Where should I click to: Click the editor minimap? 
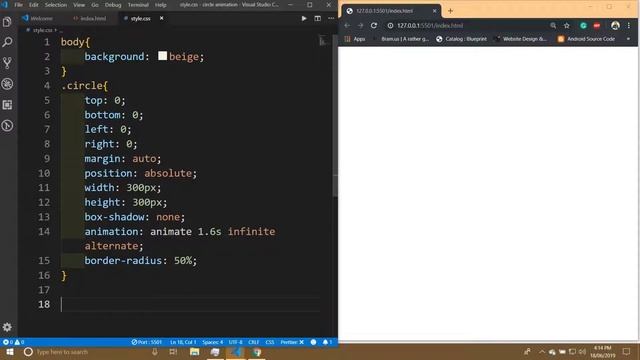(323, 41)
